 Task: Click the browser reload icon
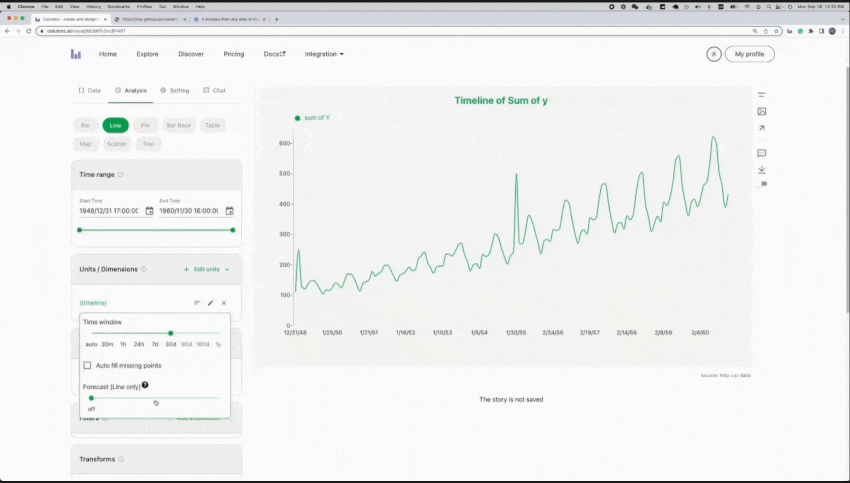point(29,31)
